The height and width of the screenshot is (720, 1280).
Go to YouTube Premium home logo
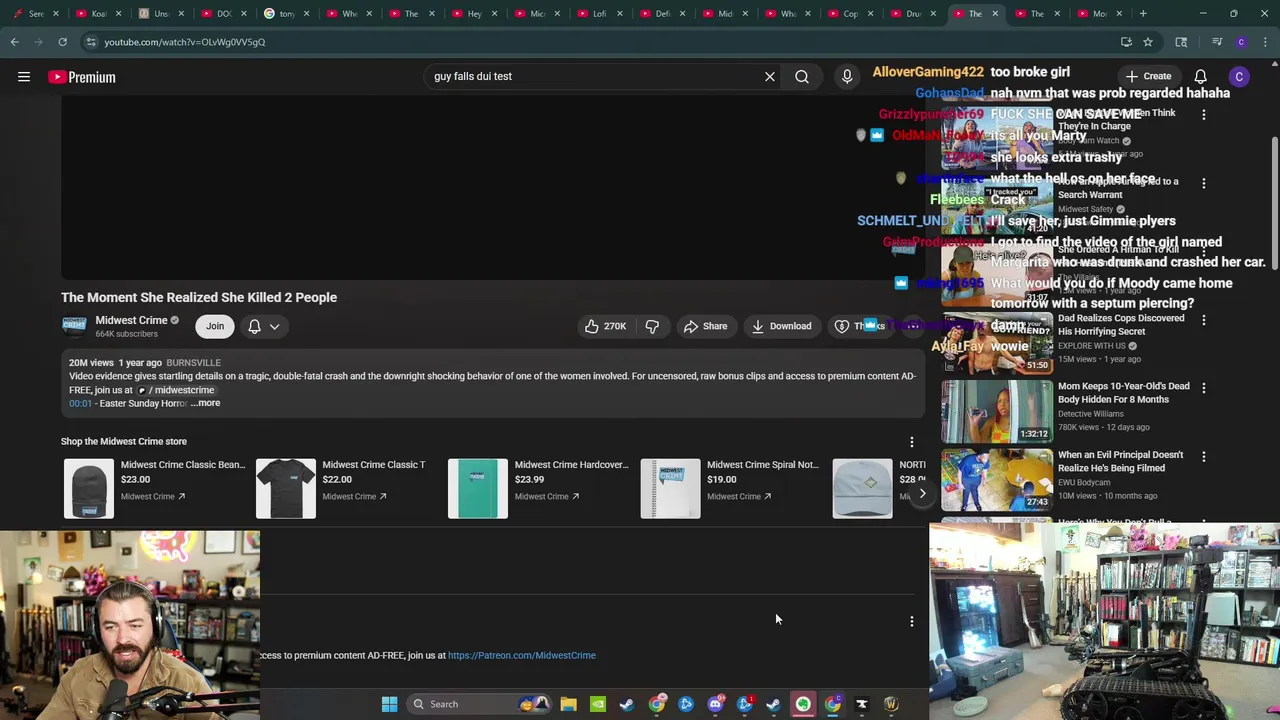82,77
